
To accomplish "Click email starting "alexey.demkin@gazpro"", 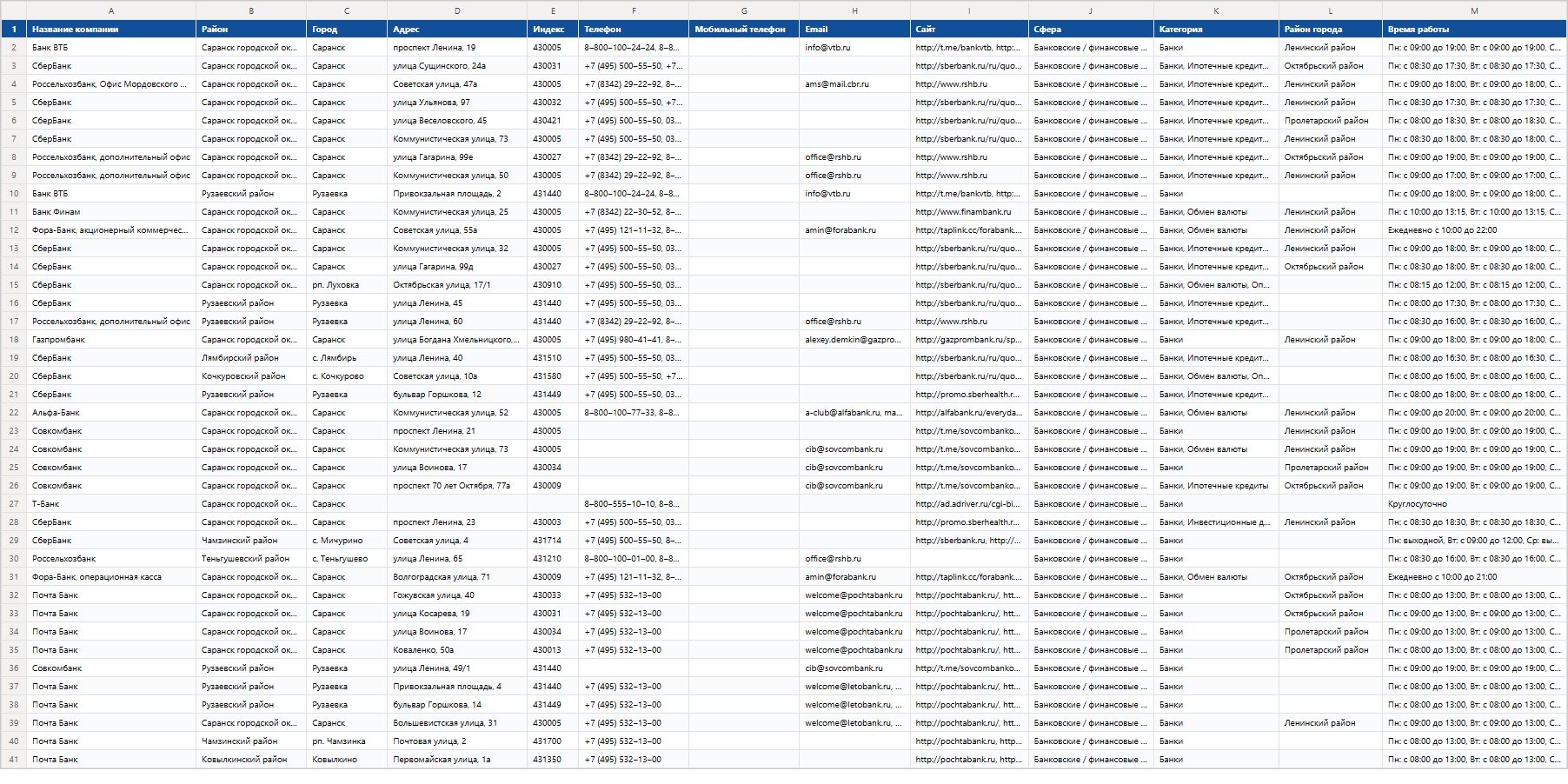I will click(x=854, y=340).
